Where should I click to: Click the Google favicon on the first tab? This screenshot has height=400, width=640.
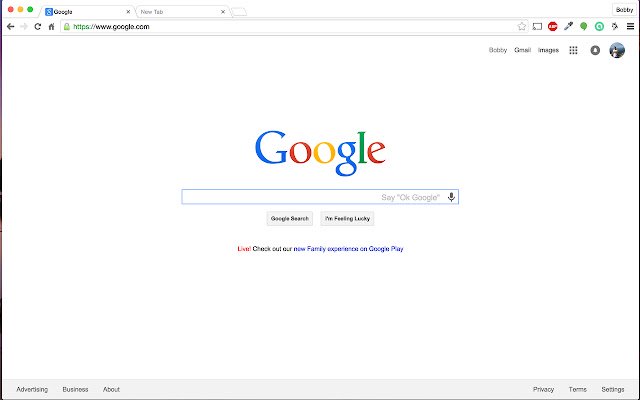click(49, 12)
